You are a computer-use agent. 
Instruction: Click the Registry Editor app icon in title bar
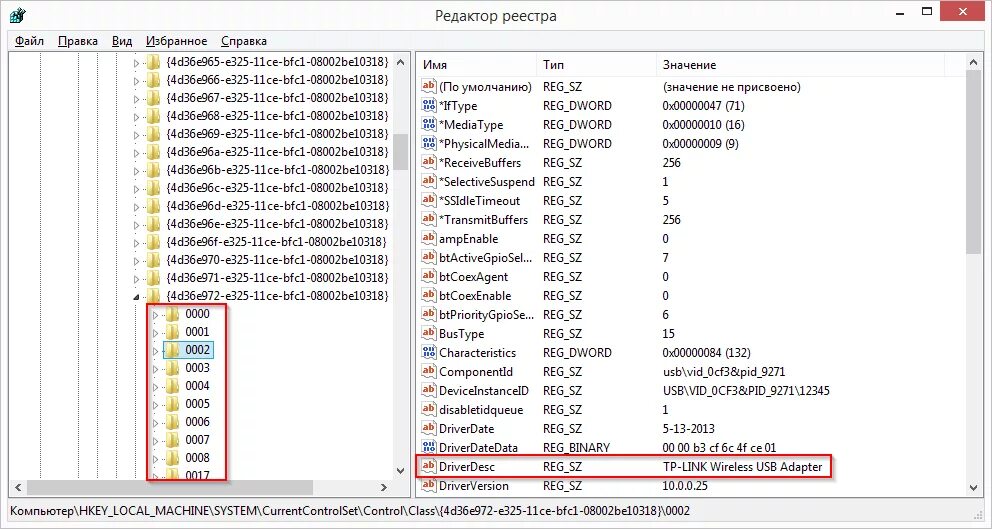(x=18, y=14)
